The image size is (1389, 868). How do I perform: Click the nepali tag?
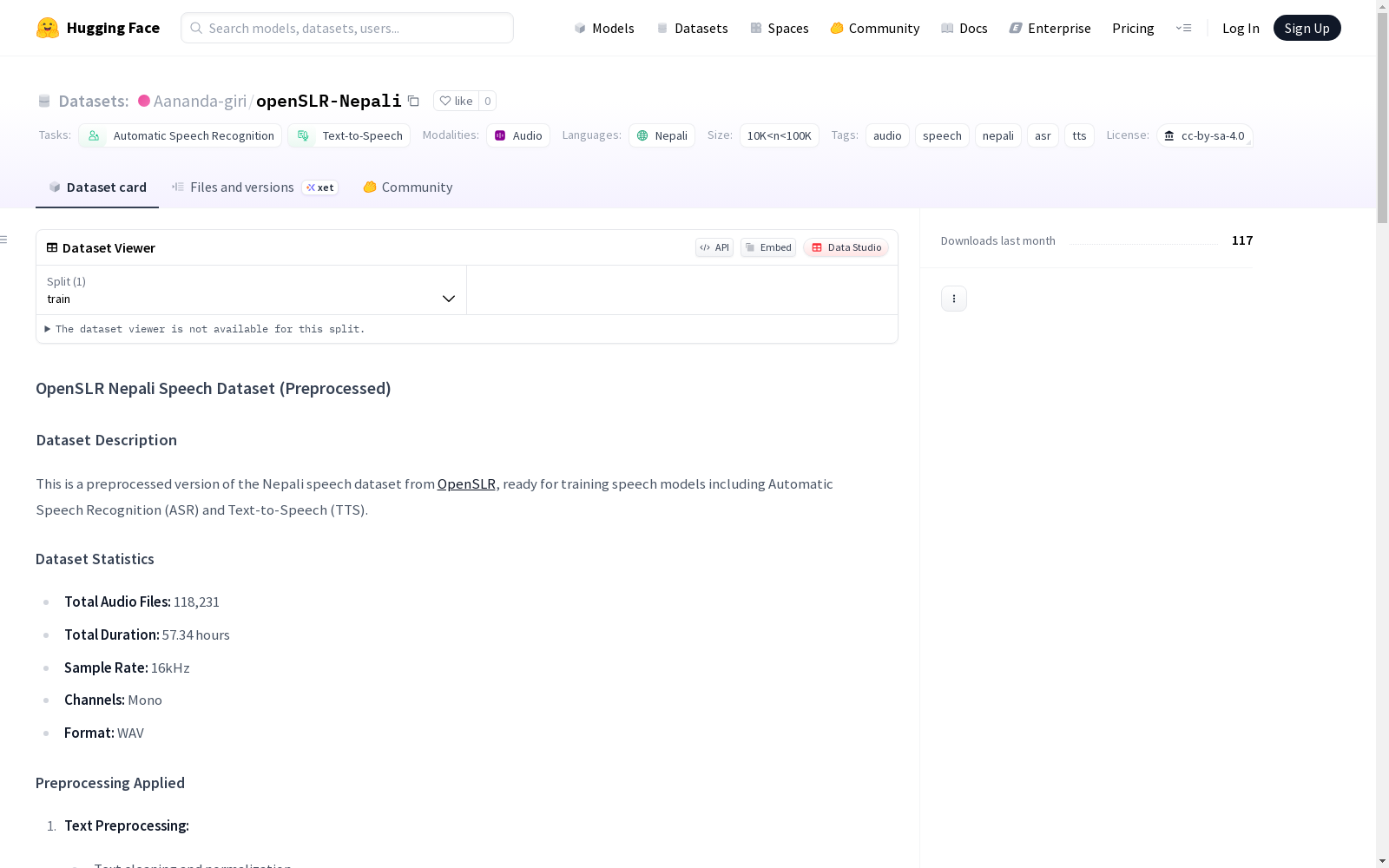tap(998, 135)
